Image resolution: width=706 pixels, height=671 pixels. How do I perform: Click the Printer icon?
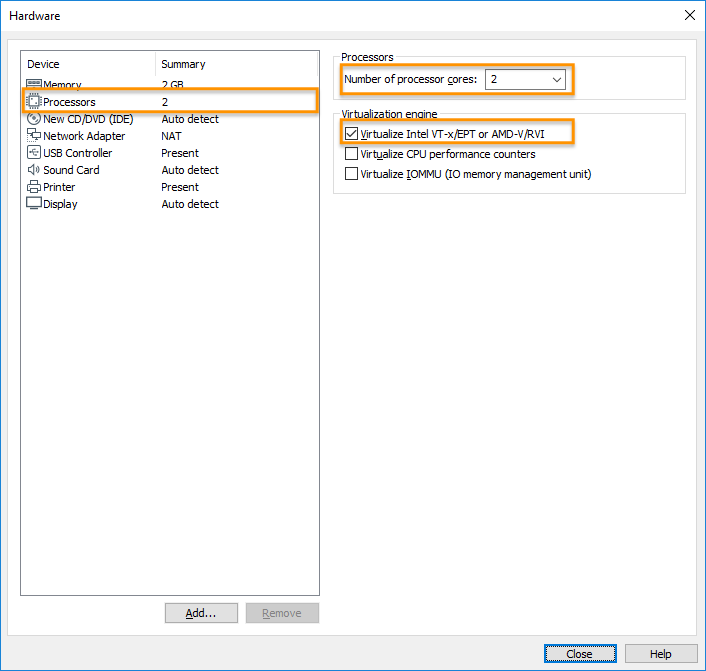tap(34, 186)
